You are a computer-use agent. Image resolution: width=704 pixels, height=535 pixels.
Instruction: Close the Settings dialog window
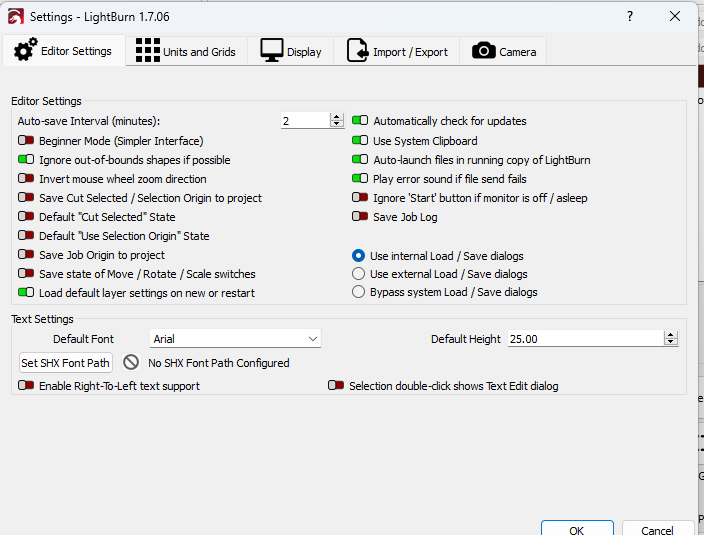(x=675, y=17)
